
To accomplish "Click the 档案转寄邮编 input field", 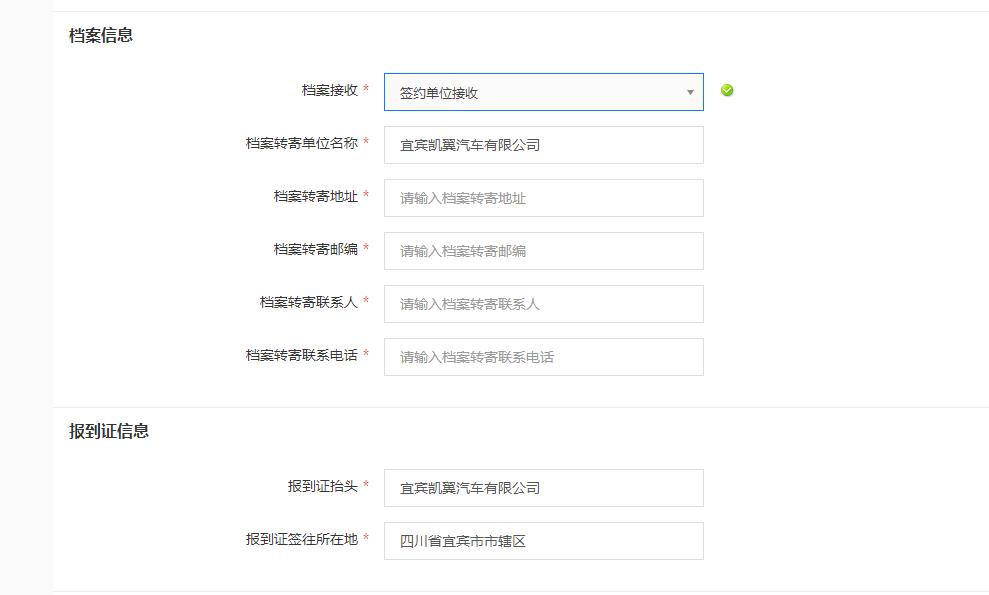I will pos(543,250).
